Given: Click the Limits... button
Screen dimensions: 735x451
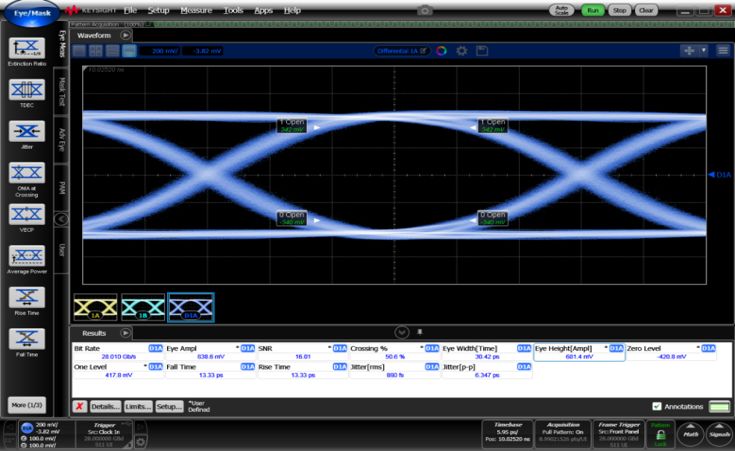Looking at the screenshot, I should (x=138, y=407).
